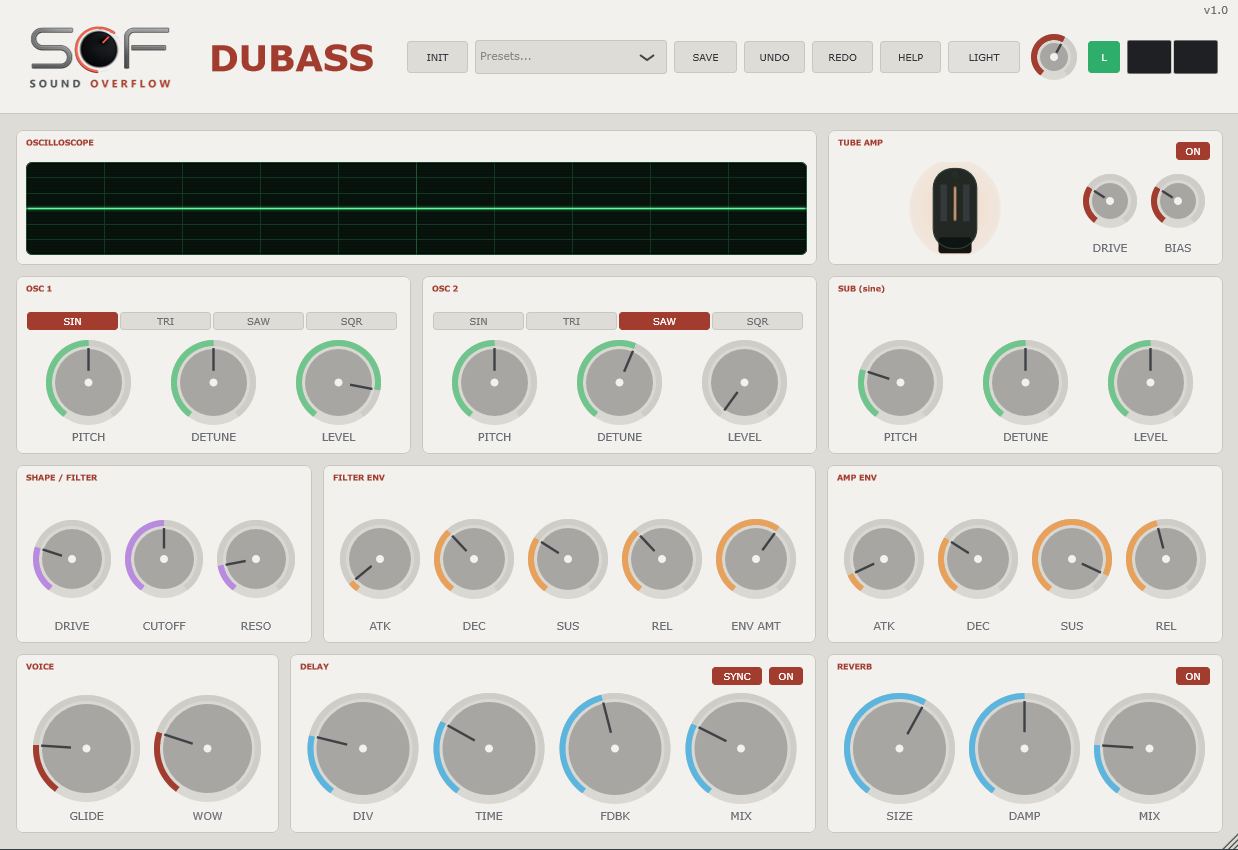Select TRI waveform for OSC 1
This screenshot has width=1238, height=850.
[x=165, y=321]
